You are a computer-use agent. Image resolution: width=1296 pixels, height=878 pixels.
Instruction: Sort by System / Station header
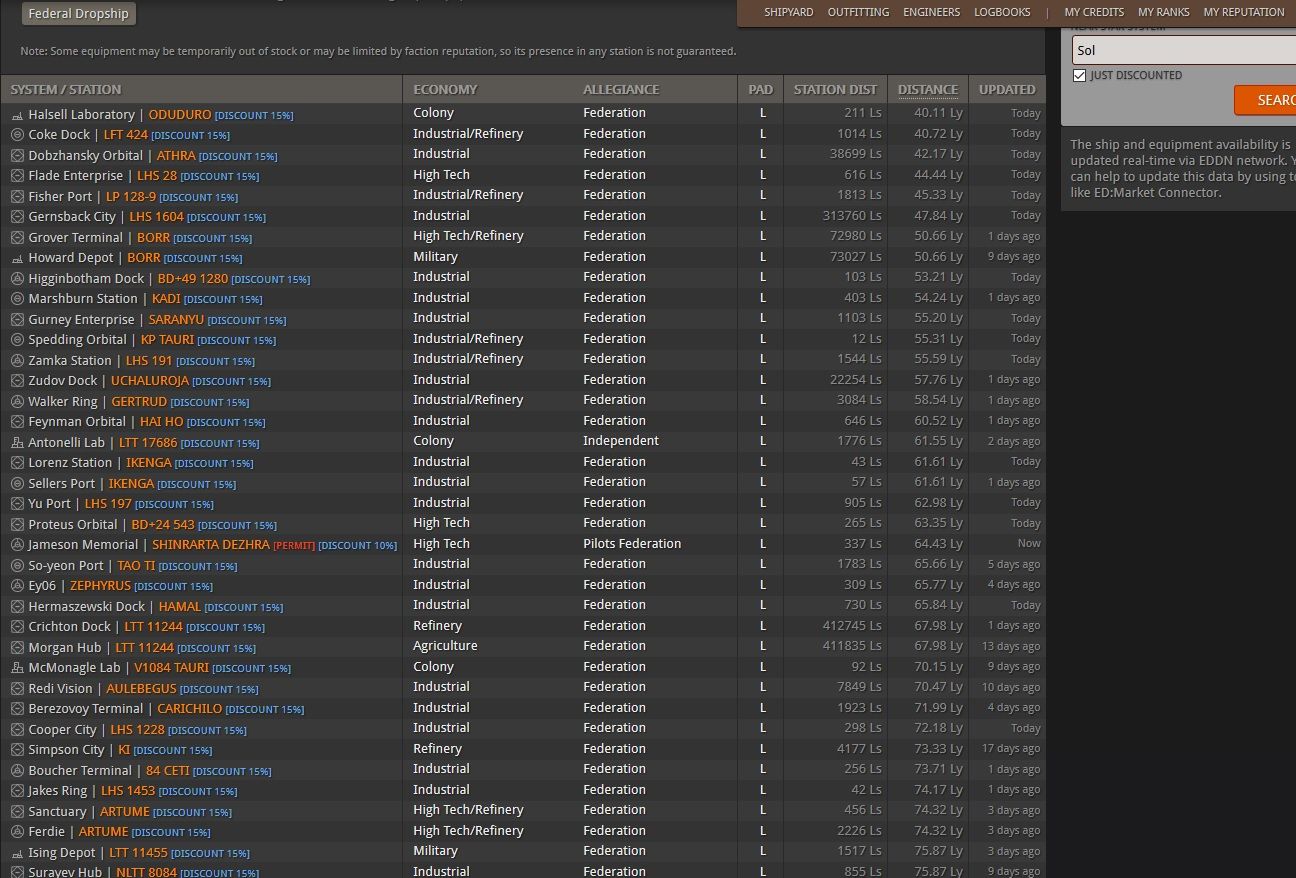(x=66, y=90)
